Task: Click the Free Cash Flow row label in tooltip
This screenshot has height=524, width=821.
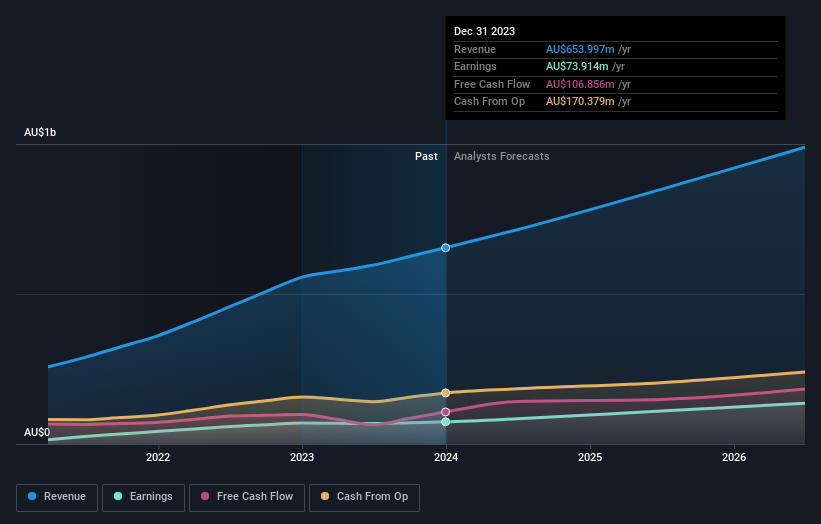Action: click(x=492, y=84)
